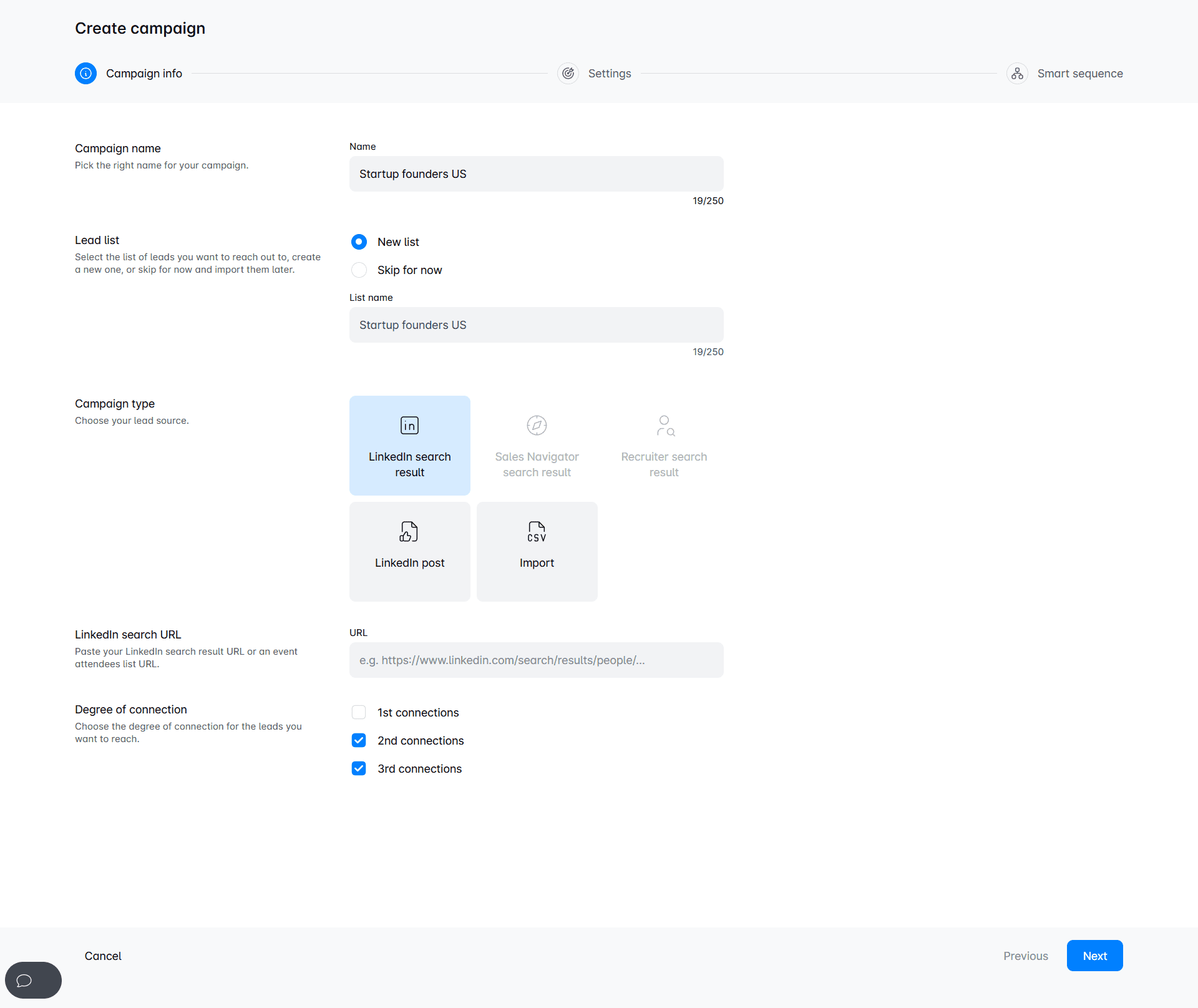Choose the LinkedIn search result campaign type label

point(409,464)
